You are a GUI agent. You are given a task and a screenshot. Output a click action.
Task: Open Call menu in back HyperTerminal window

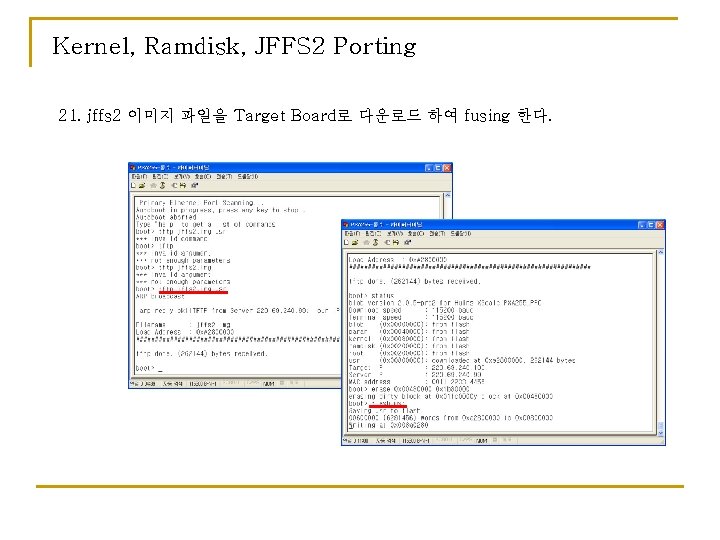click(x=203, y=177)
